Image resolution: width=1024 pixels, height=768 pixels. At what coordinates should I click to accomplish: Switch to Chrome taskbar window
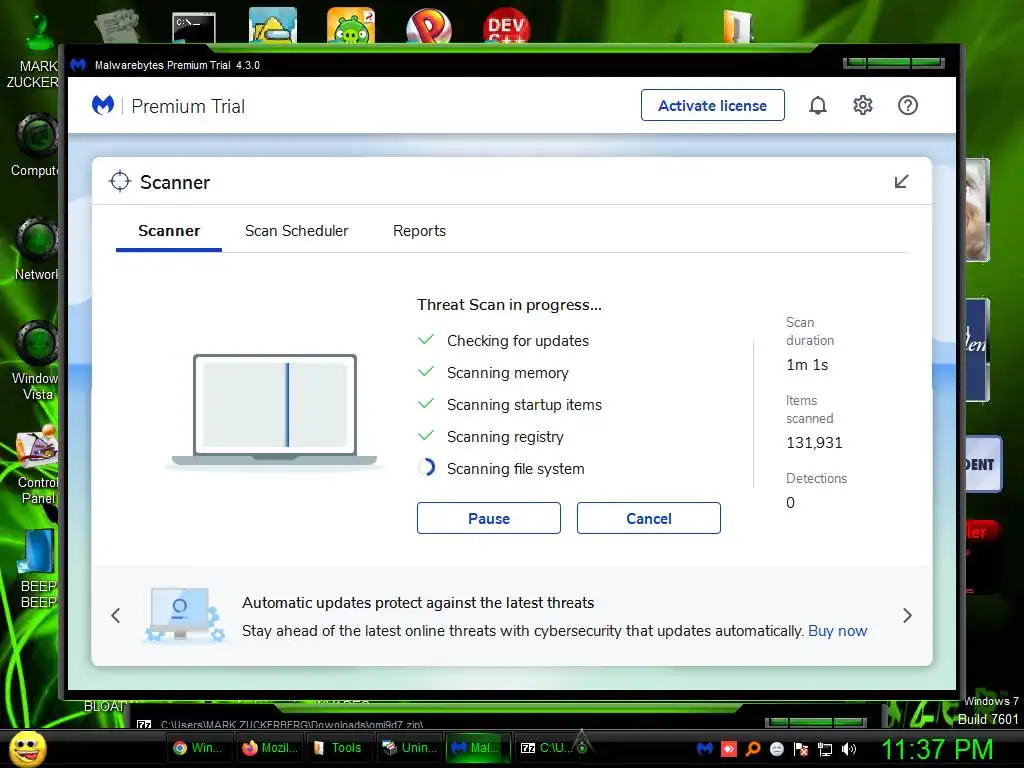click(198, 748)
